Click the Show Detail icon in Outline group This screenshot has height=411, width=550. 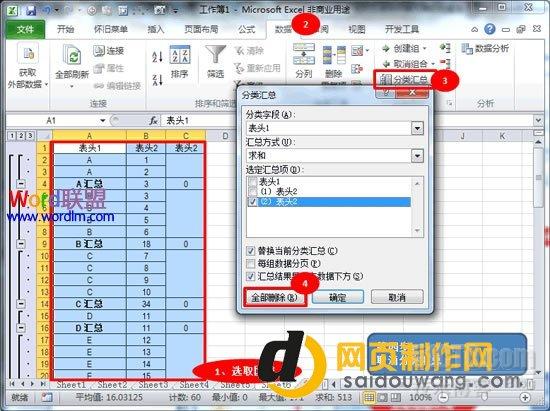pos(445,48)
